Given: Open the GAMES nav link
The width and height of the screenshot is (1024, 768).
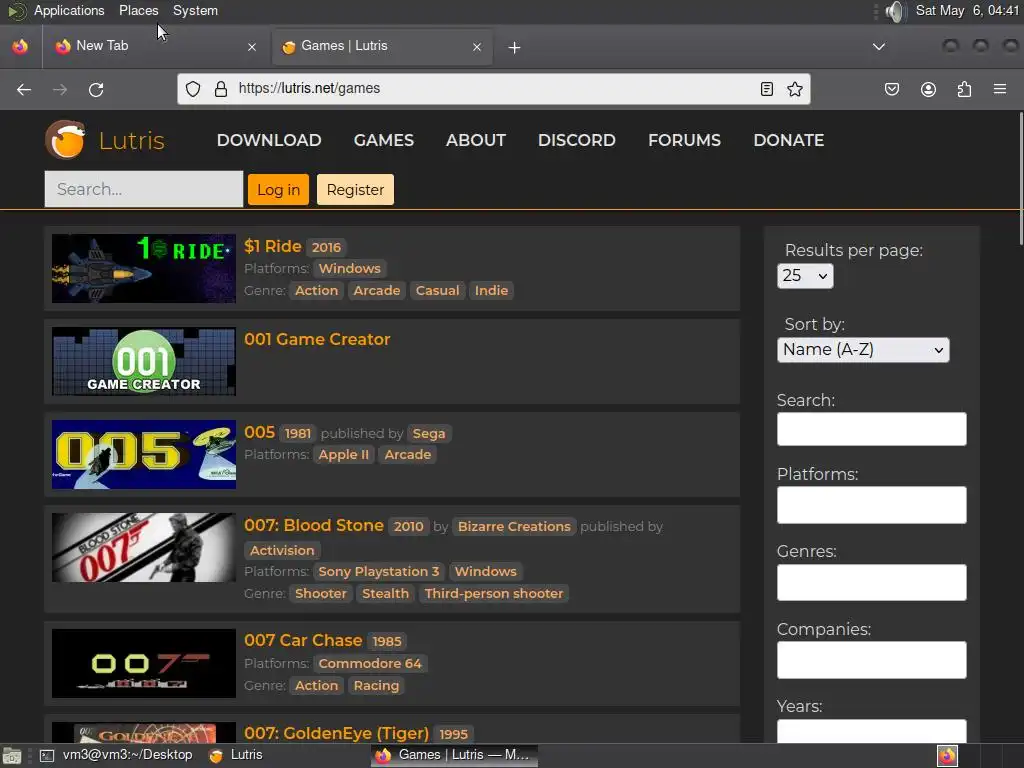Looking at the screenshot, I should (383, 140).
